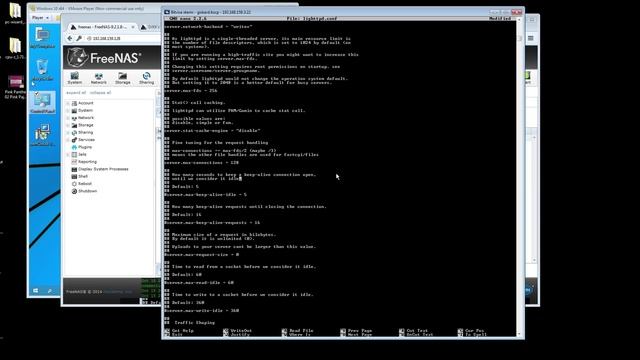Click the browser back arrow

[x=69, y=38]
